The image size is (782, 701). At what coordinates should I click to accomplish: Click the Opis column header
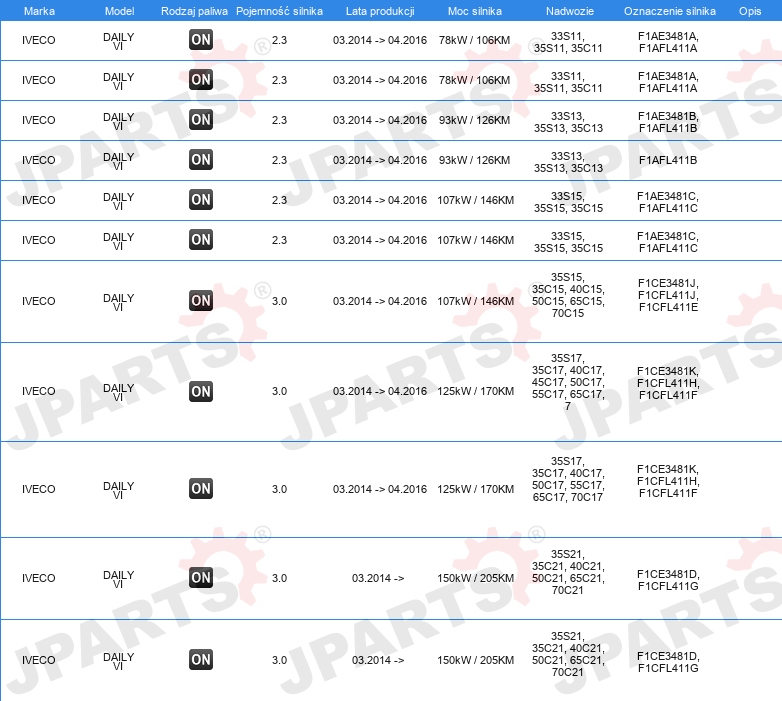pyautogui.click(x=750, y=11)
